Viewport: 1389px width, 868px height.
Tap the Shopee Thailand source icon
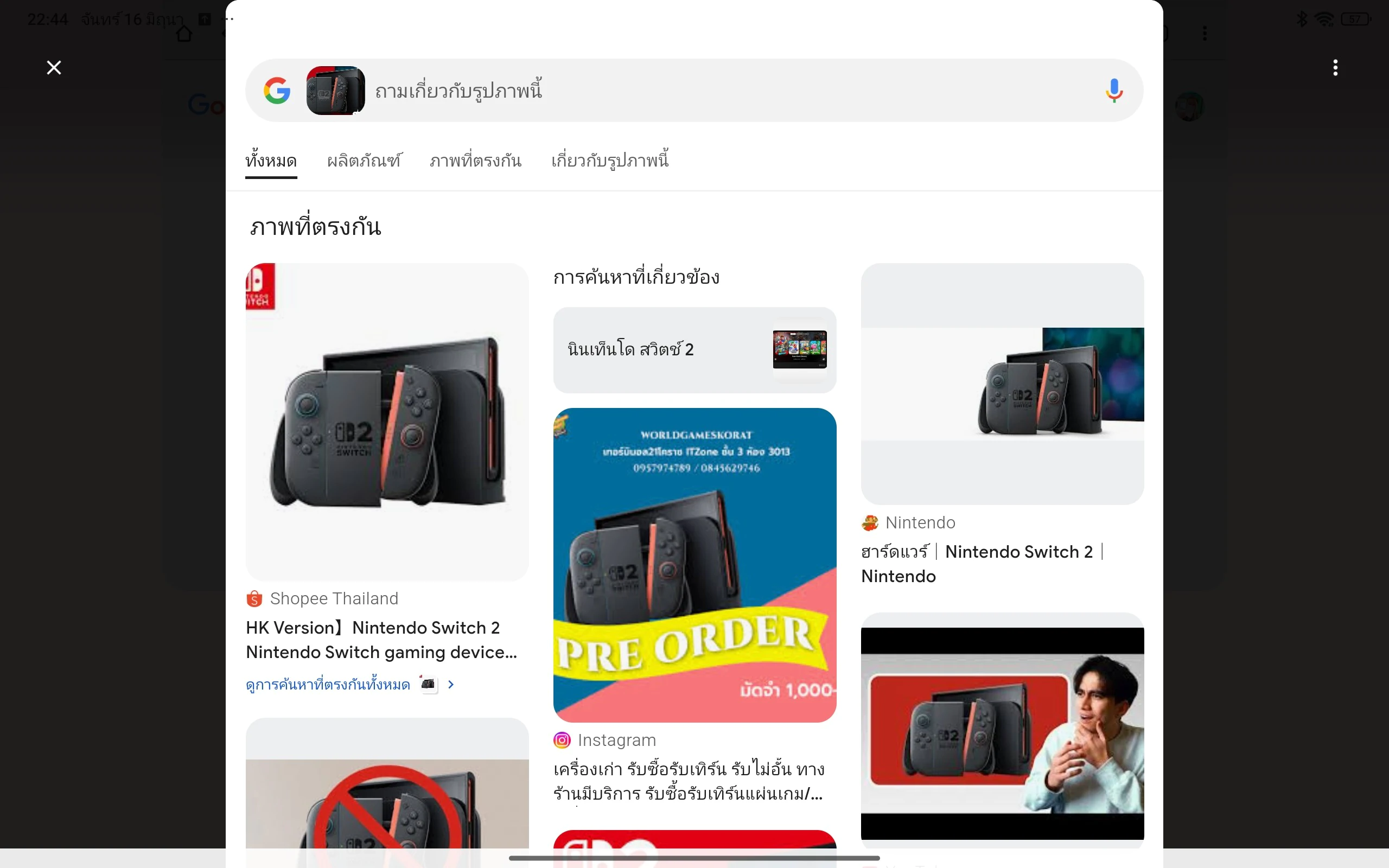(x=254, y=599)
